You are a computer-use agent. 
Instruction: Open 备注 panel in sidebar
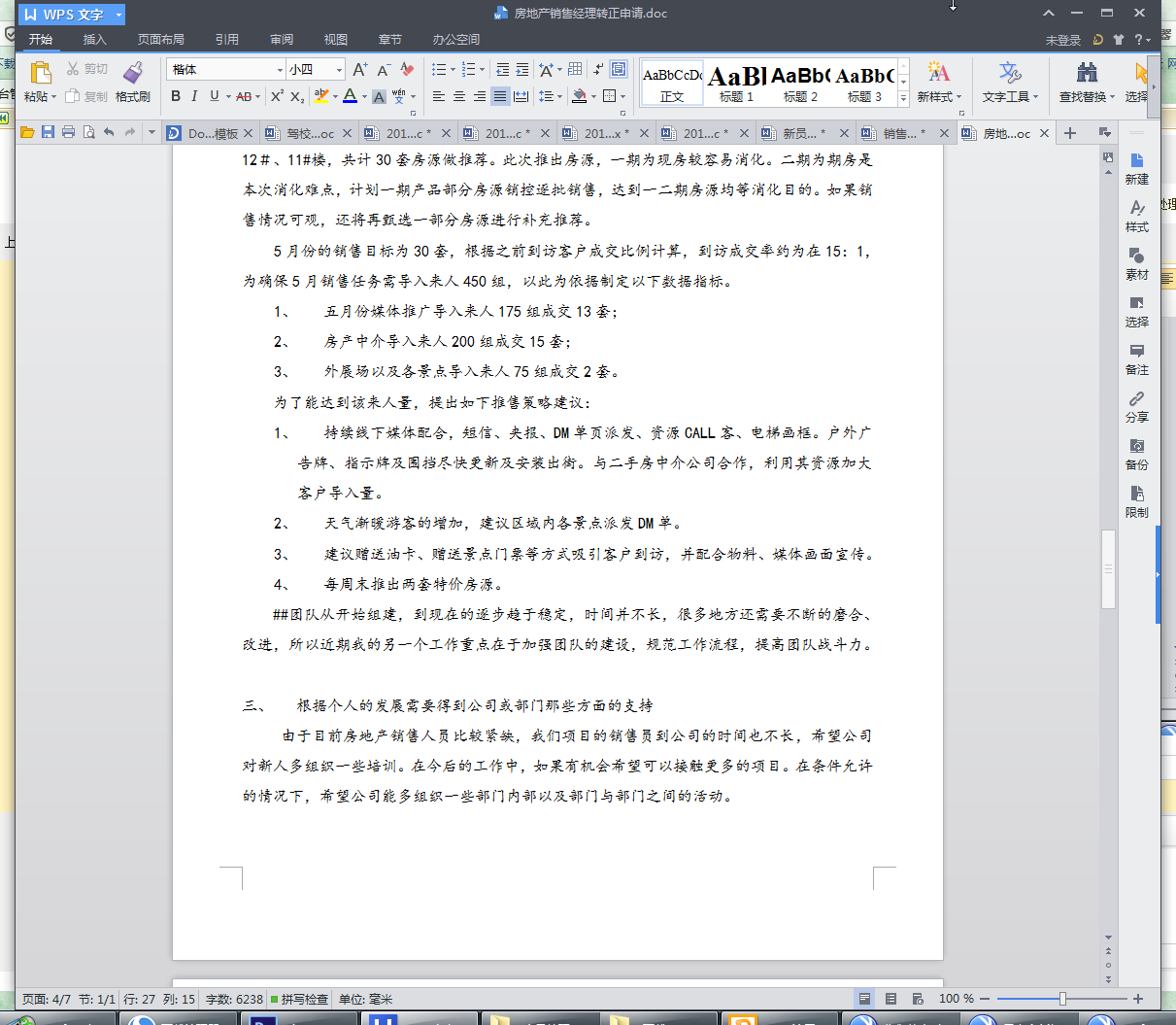[x=1137, y=359]
